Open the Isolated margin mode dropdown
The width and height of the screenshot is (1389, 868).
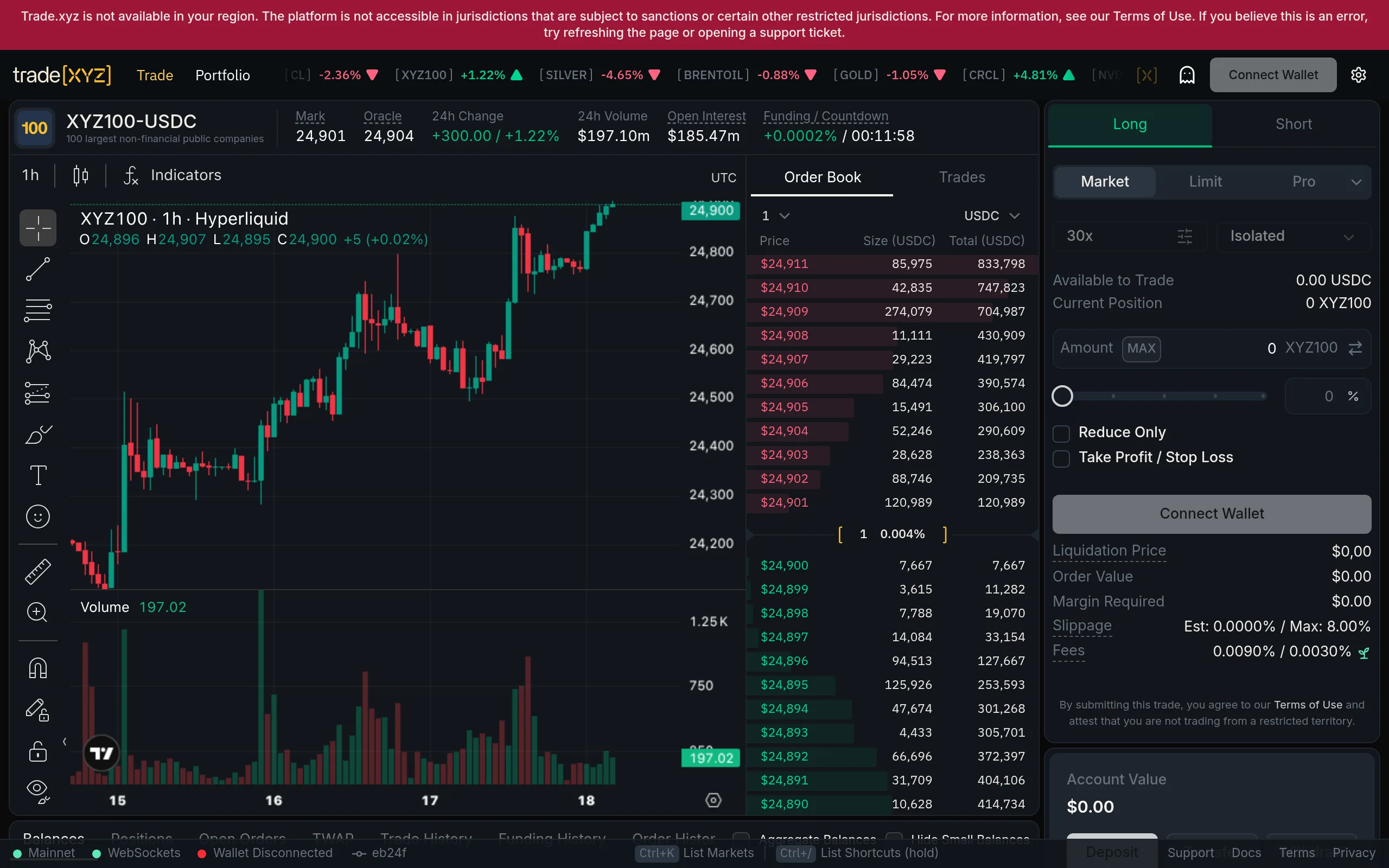pyautogui.click(x=1293, y=237)
